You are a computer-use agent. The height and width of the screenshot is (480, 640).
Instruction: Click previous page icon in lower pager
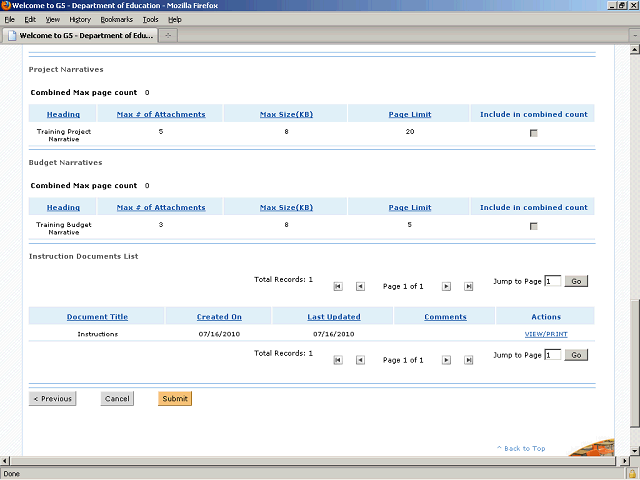tap(360, 359)
